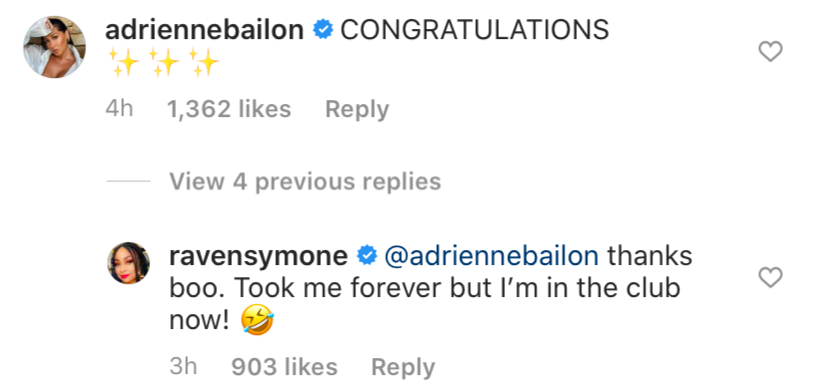Open adriennebailon's profile picture
Screen dimensions: 825x388
coord(55,47)
